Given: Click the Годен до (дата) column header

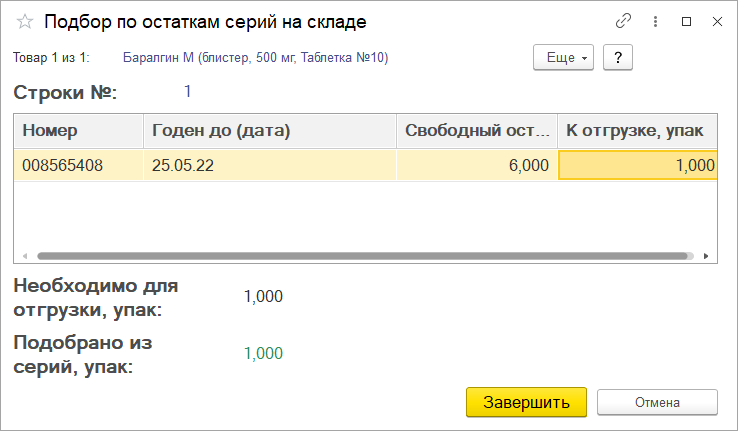Looking at the screenshot, I should click(270, 130).
